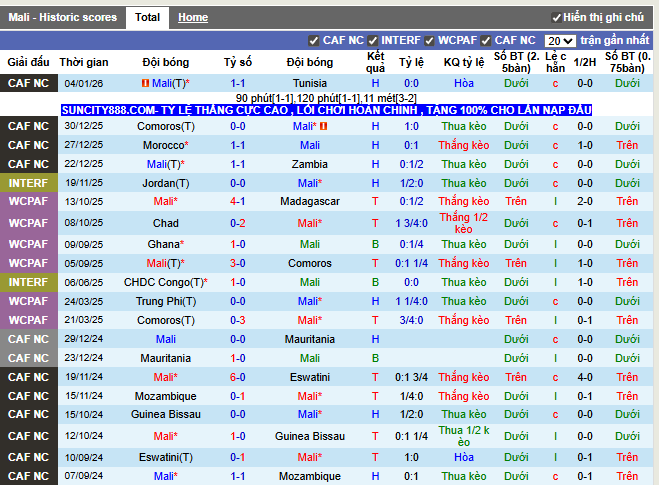Switch to the Home tab
Image resolution: width=660 pixels, height=485 pixels.
pos(193,17)
